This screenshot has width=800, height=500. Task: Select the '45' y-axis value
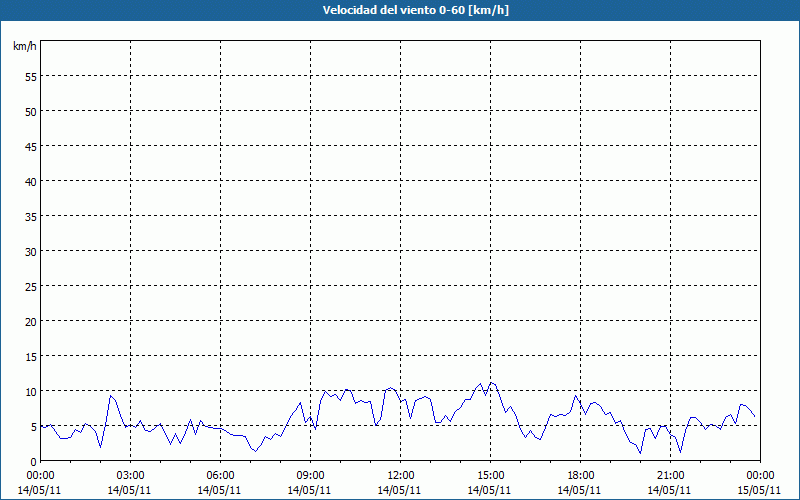[31, 146]
